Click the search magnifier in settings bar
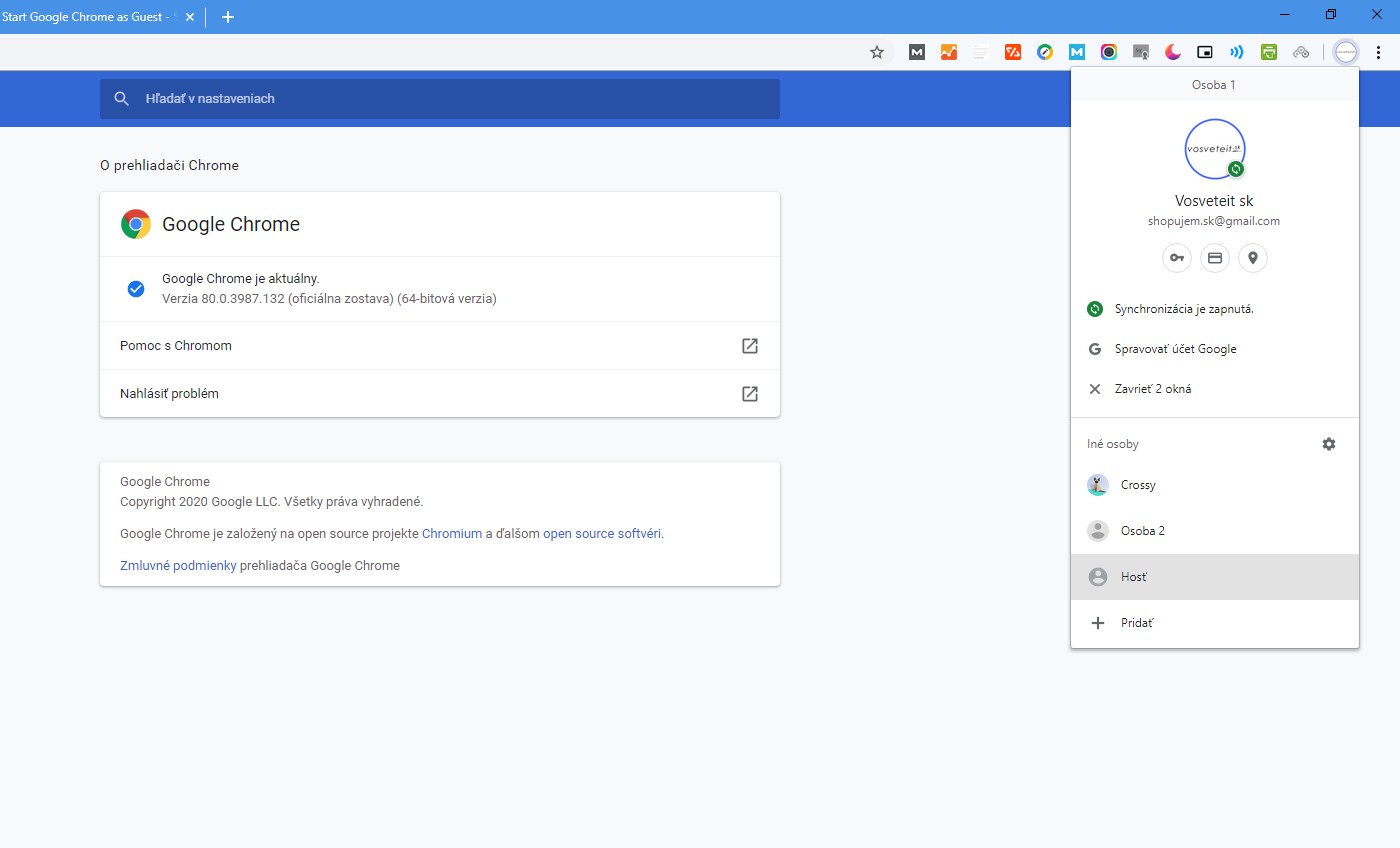This screenshot has width=1400, height=848. [x=122, y=99]
